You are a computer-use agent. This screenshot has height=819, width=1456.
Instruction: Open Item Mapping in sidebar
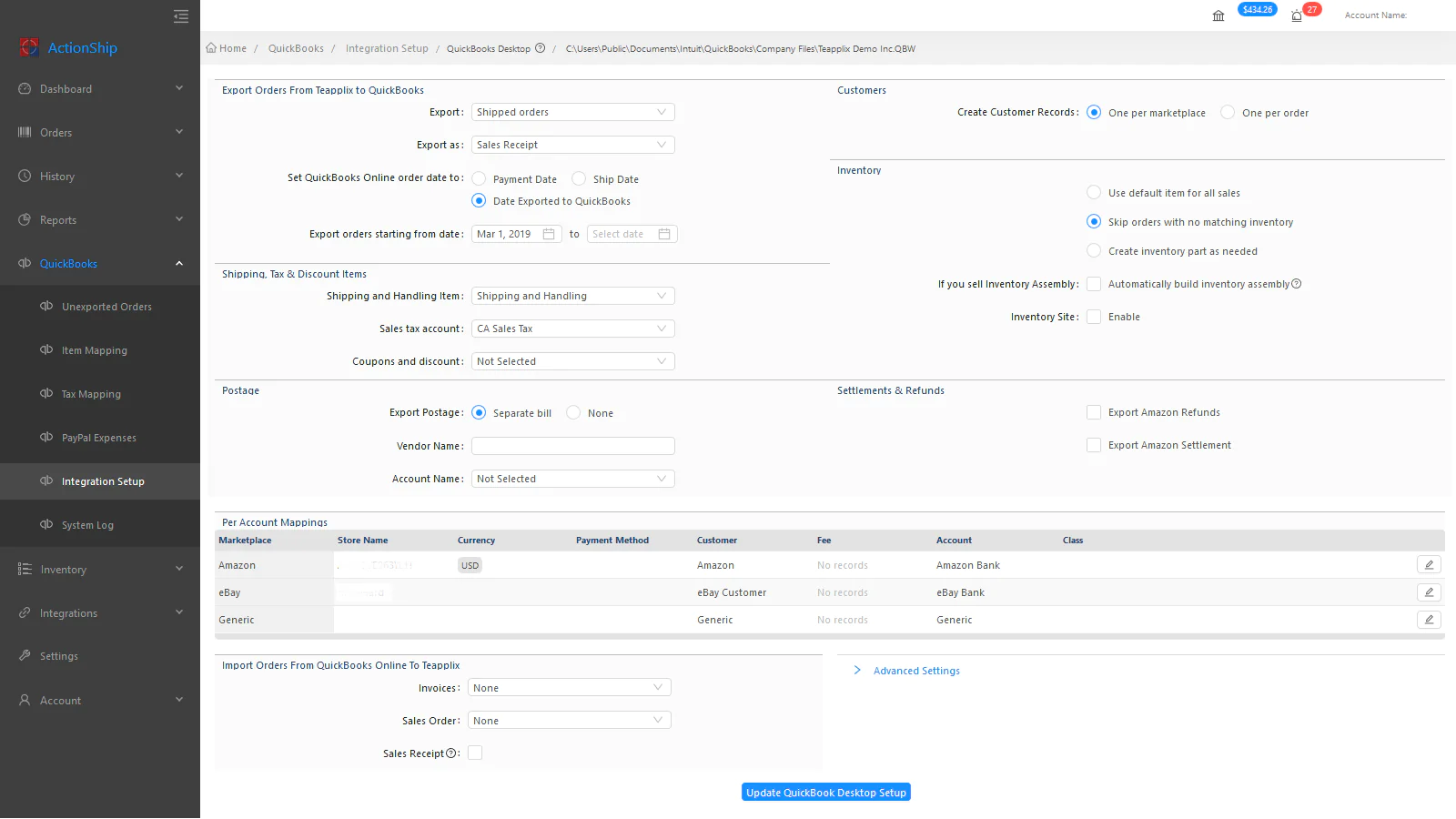point(95,350)
